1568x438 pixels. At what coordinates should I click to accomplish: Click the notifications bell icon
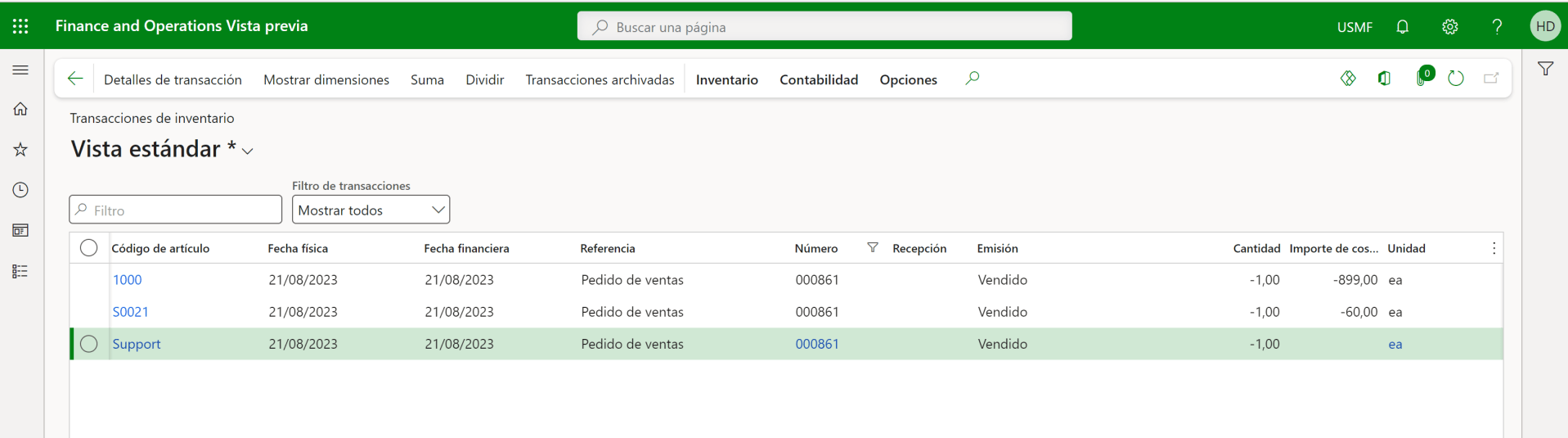(1402, 26)
